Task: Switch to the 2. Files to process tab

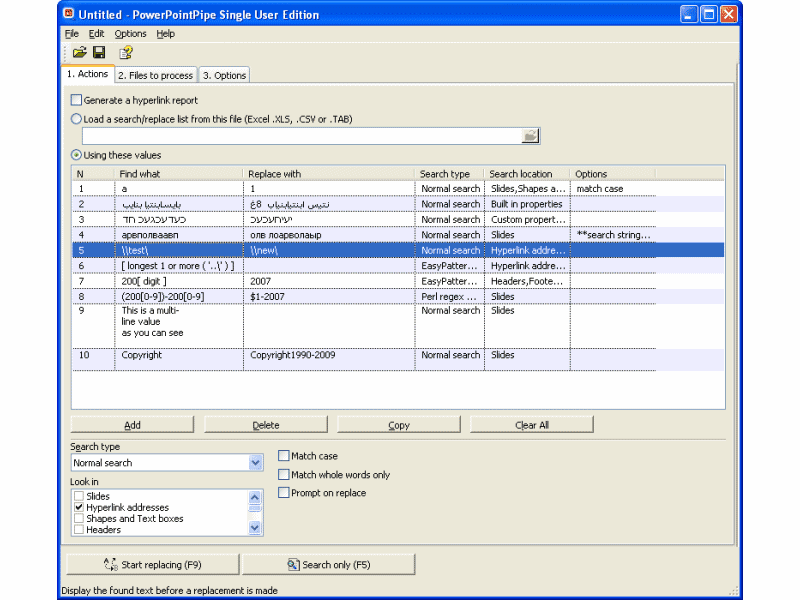Action: coord(156,76)
